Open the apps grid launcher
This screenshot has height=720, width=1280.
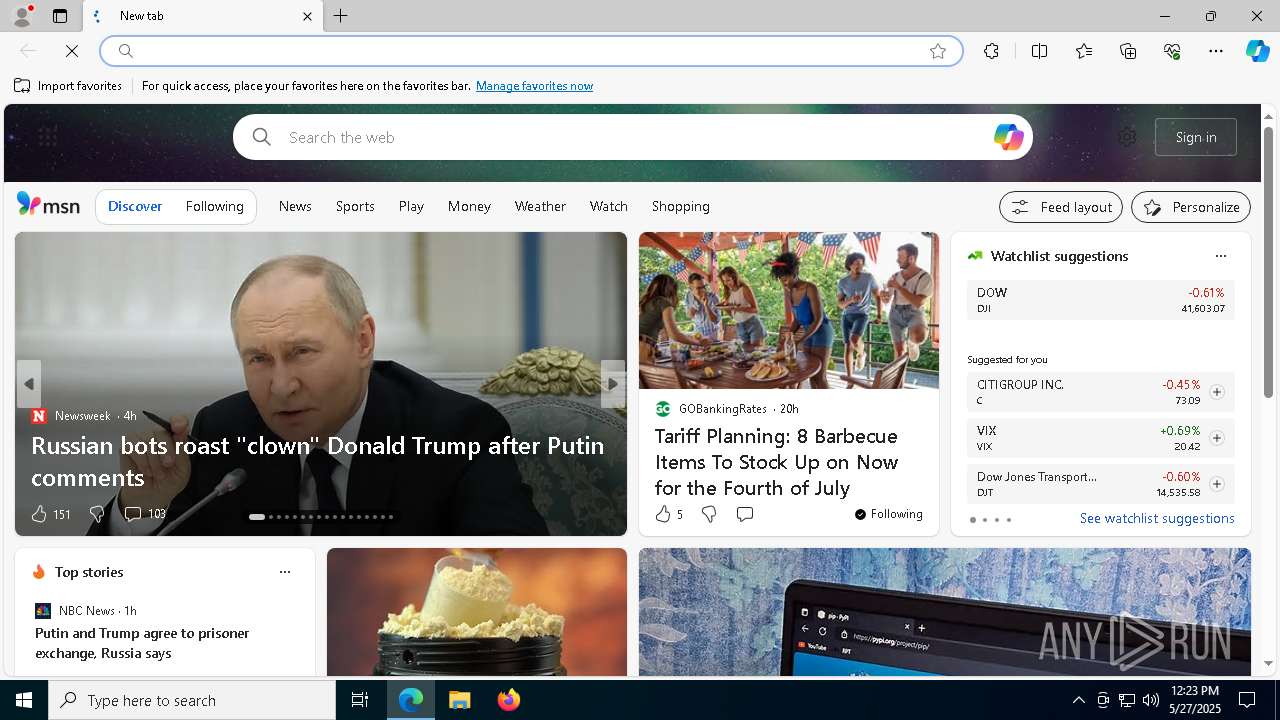tap(47, 137)
